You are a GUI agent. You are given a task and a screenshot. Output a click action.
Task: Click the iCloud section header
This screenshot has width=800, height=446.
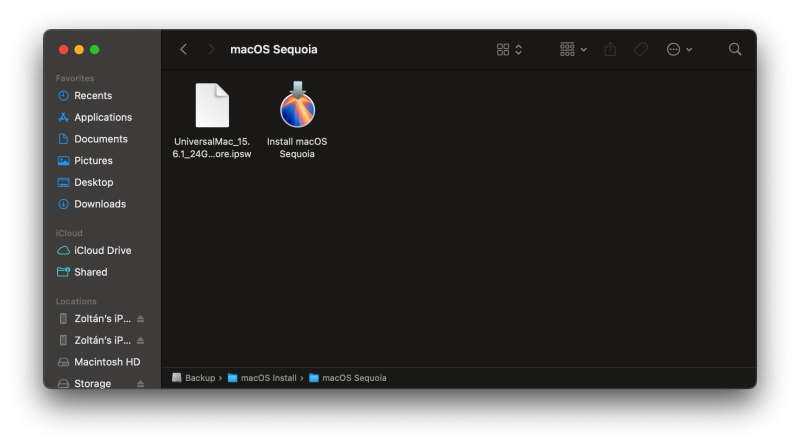69,233
